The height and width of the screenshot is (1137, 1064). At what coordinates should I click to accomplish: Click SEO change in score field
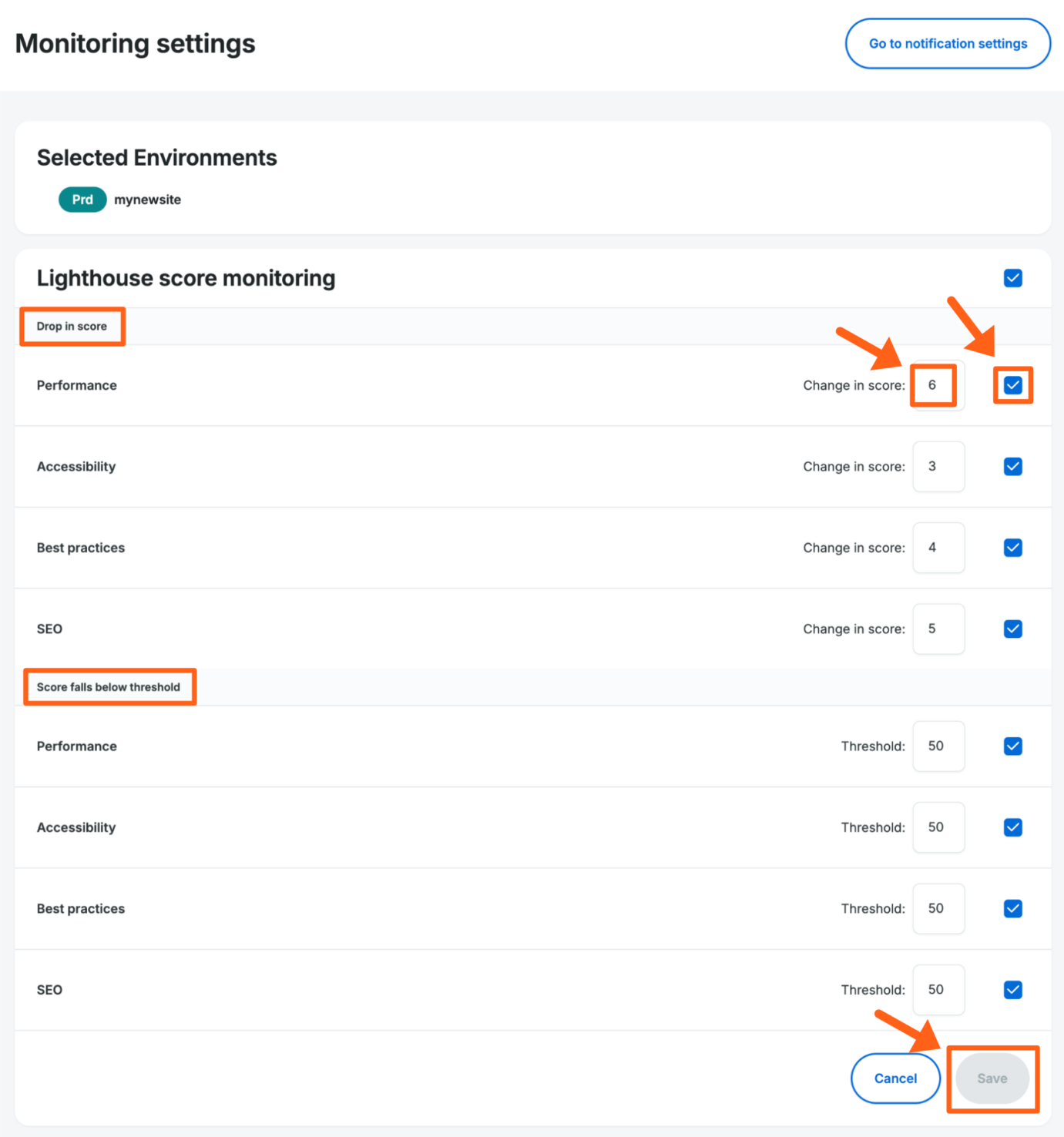(938, 629)
